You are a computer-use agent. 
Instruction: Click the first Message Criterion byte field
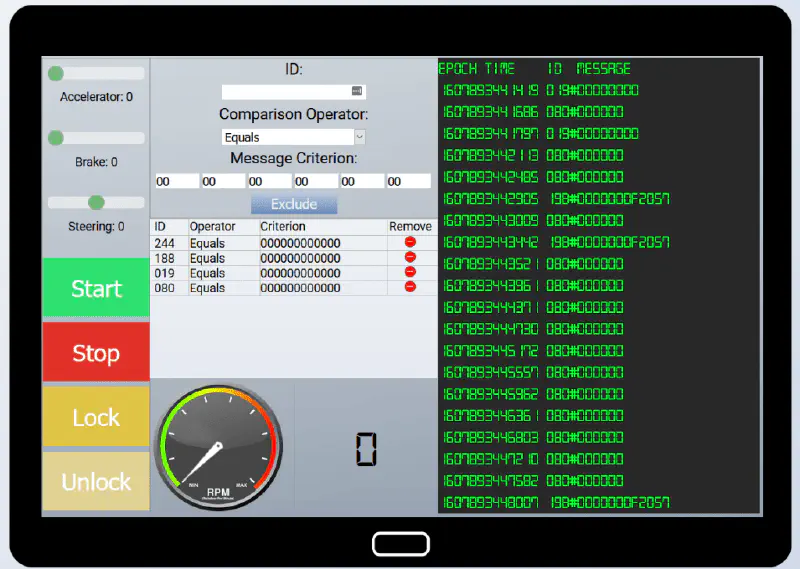[x=174, y=181]
